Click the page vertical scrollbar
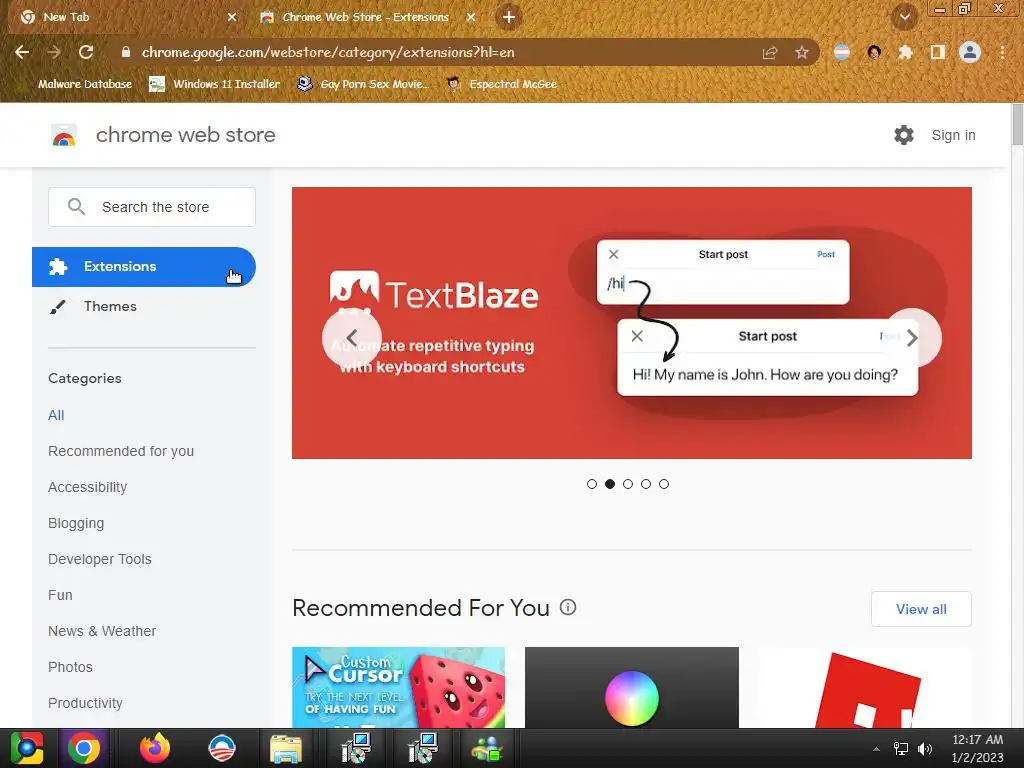This screenshot has width=1024, height=768. click(x=1017, y=124)
